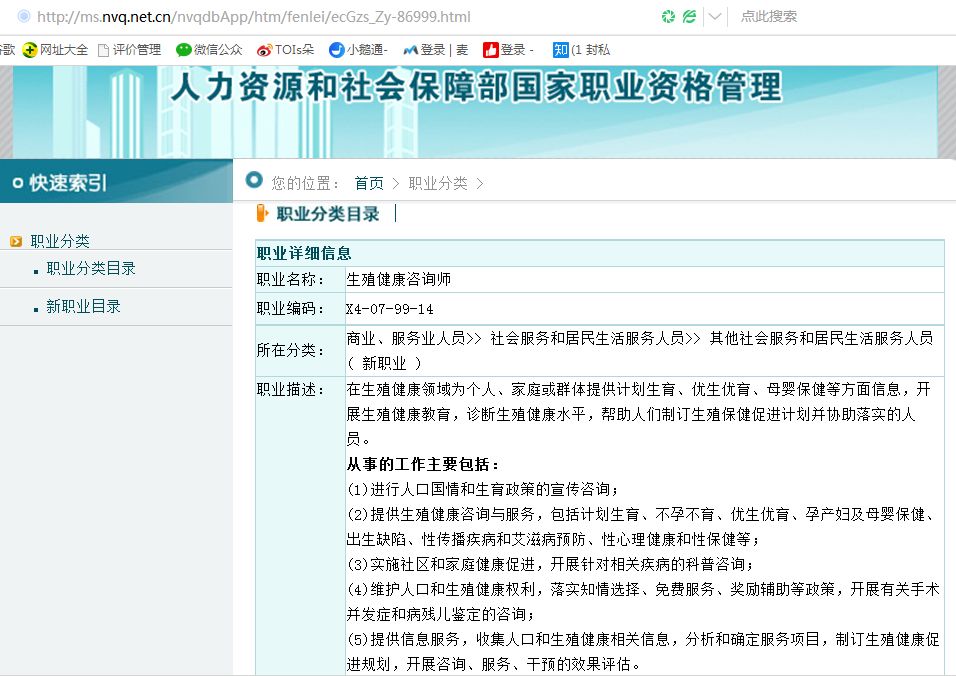Click 职业分类 in the breadcrumb
The height and width of the screenshot is (676, 956).
[x=438, y=183]
